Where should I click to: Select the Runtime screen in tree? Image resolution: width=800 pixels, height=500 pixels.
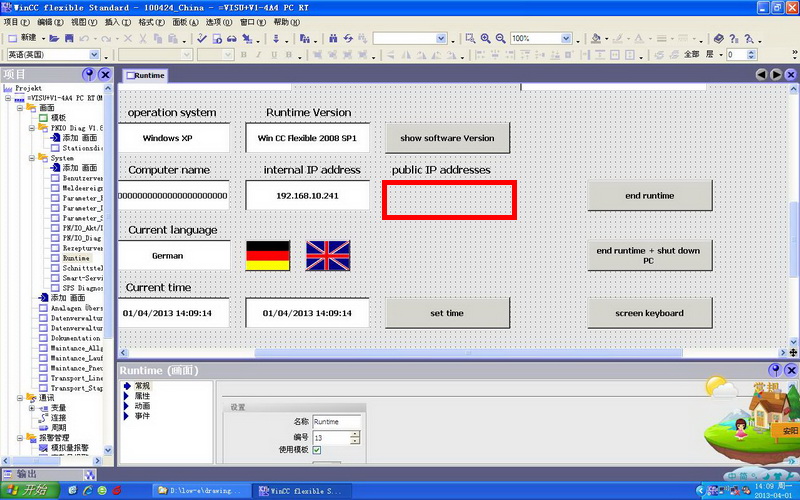tap(76, 258)
